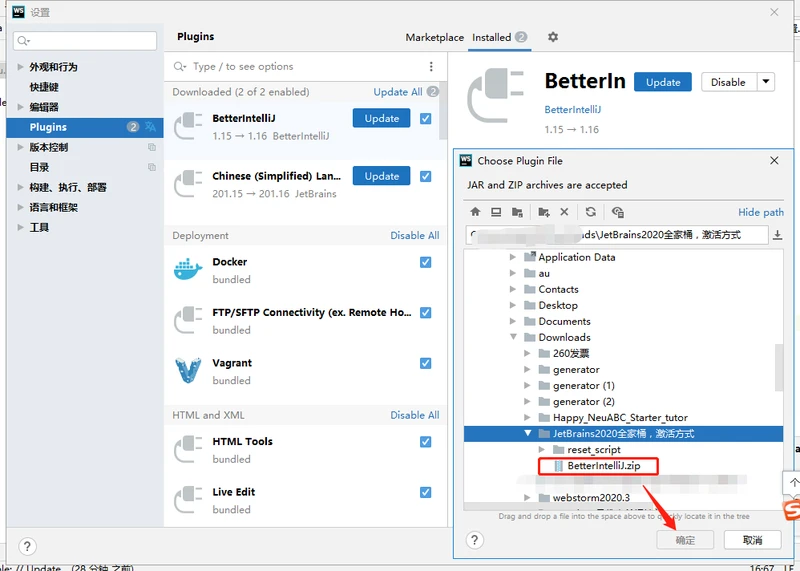Switch to the Marketplace tab
Image resolution: width=800 pixels, height=571 pixels.
click(434, 37)
